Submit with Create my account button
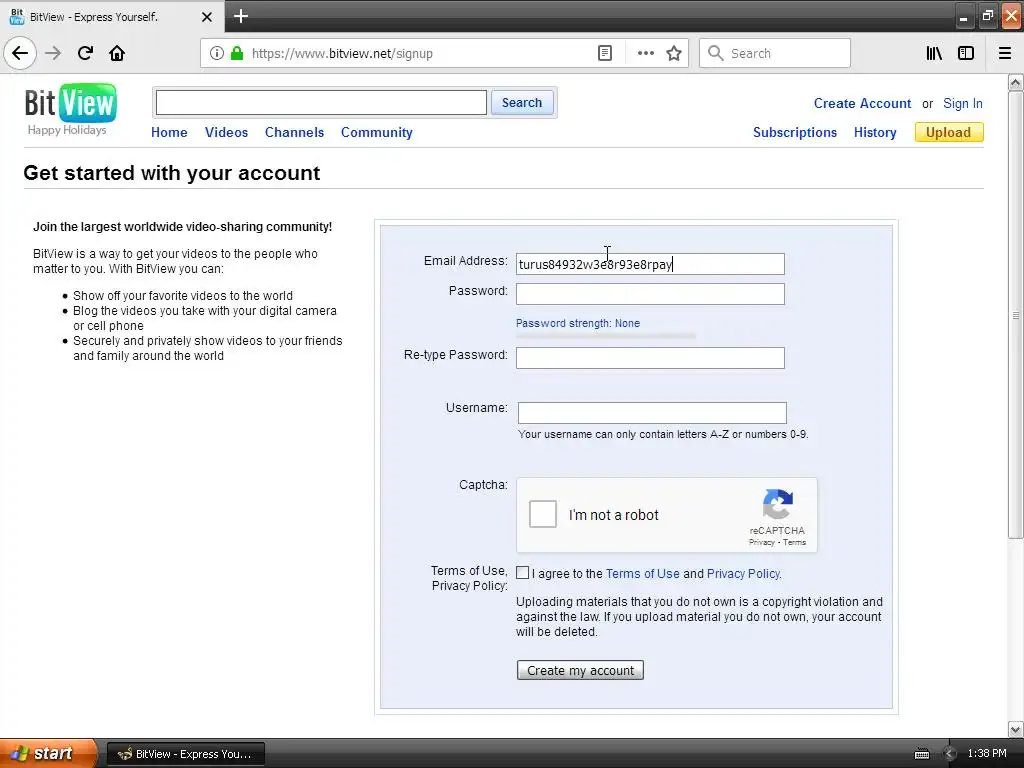 [580, 670]
